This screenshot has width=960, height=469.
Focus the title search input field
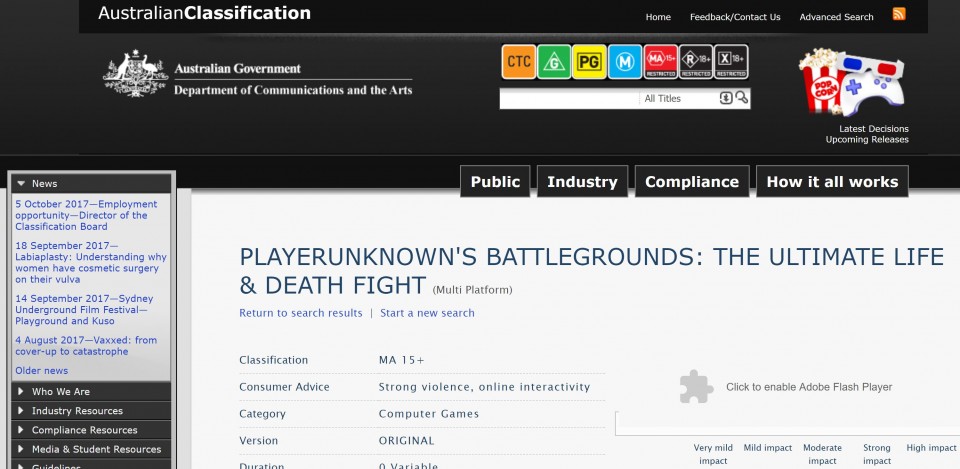point(569,99)
